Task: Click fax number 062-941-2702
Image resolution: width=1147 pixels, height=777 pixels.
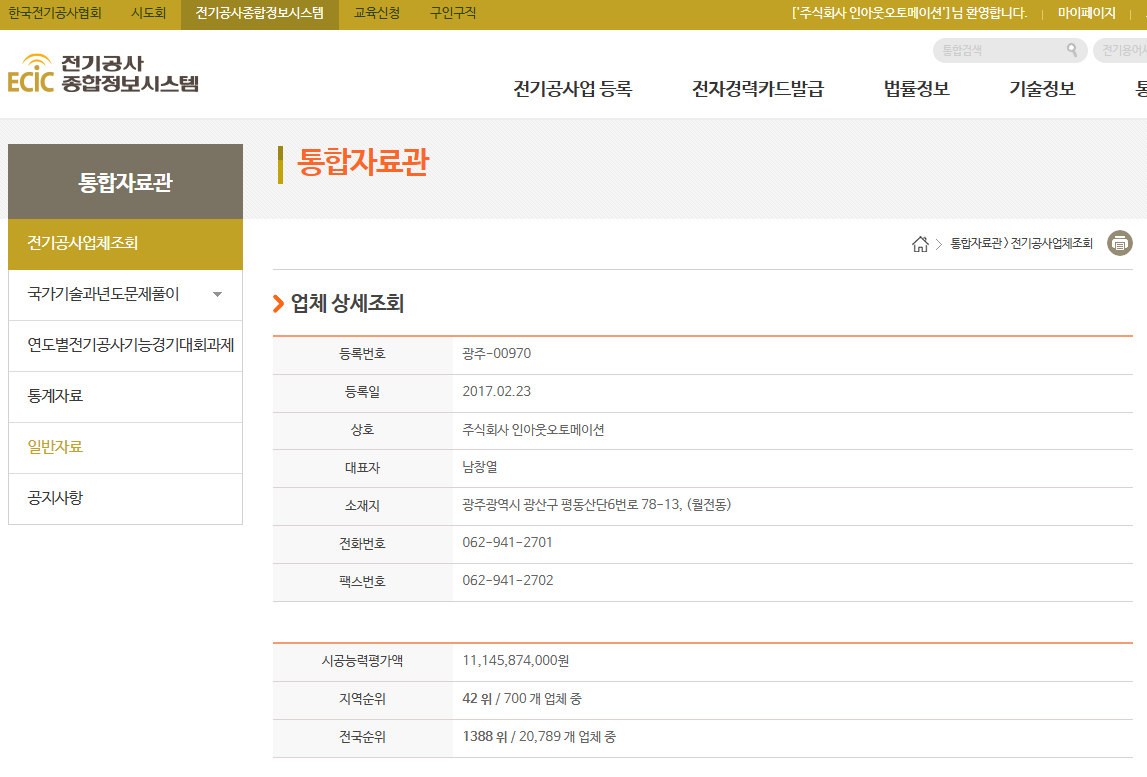Action: 508,581
